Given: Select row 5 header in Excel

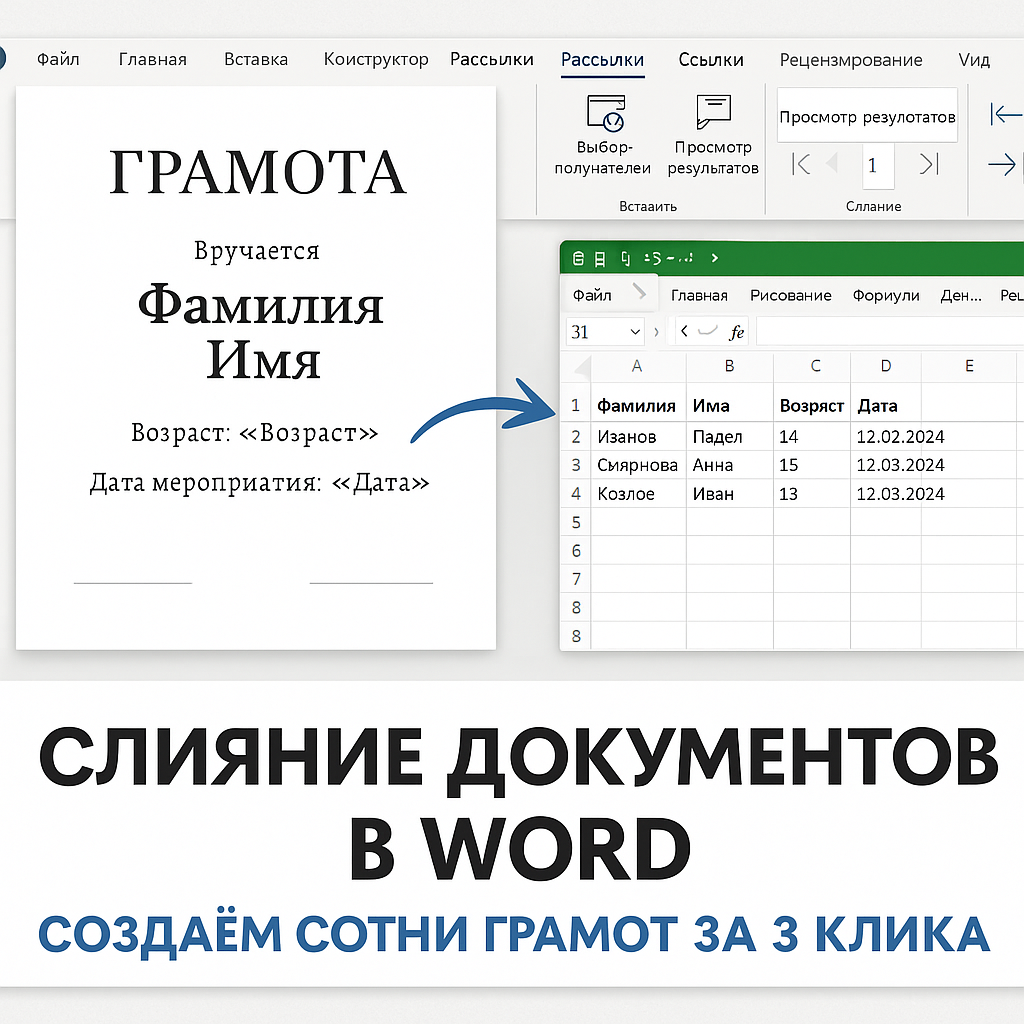Looking at the screenshot, I should (x=576, y=522).
